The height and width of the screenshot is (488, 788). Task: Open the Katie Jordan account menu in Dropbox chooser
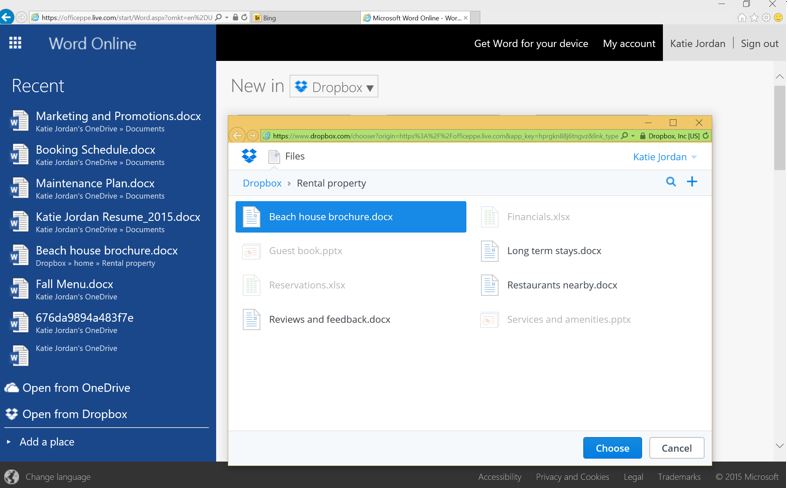[x=664, y=157]
